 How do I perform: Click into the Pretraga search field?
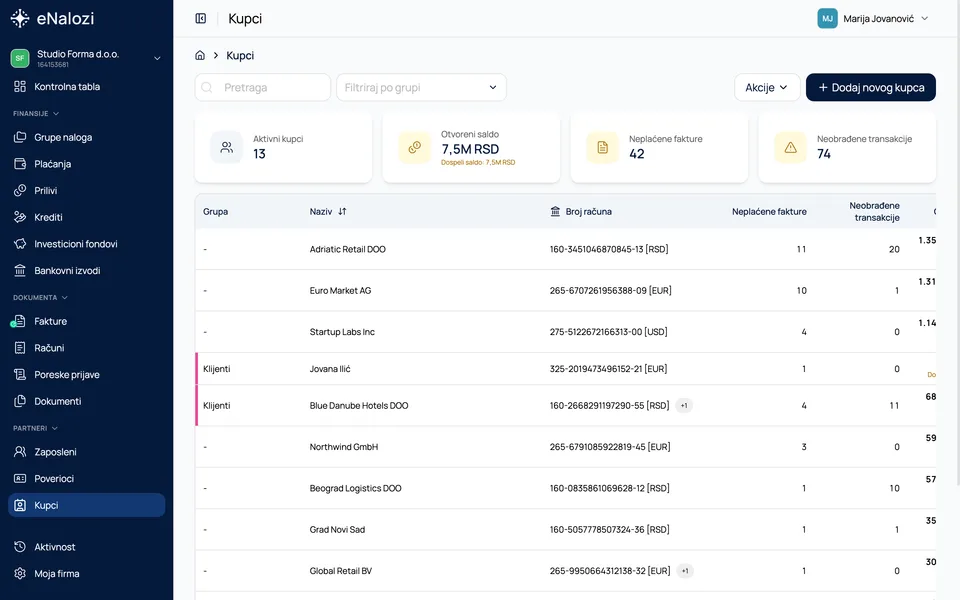(x=263, y=88)
